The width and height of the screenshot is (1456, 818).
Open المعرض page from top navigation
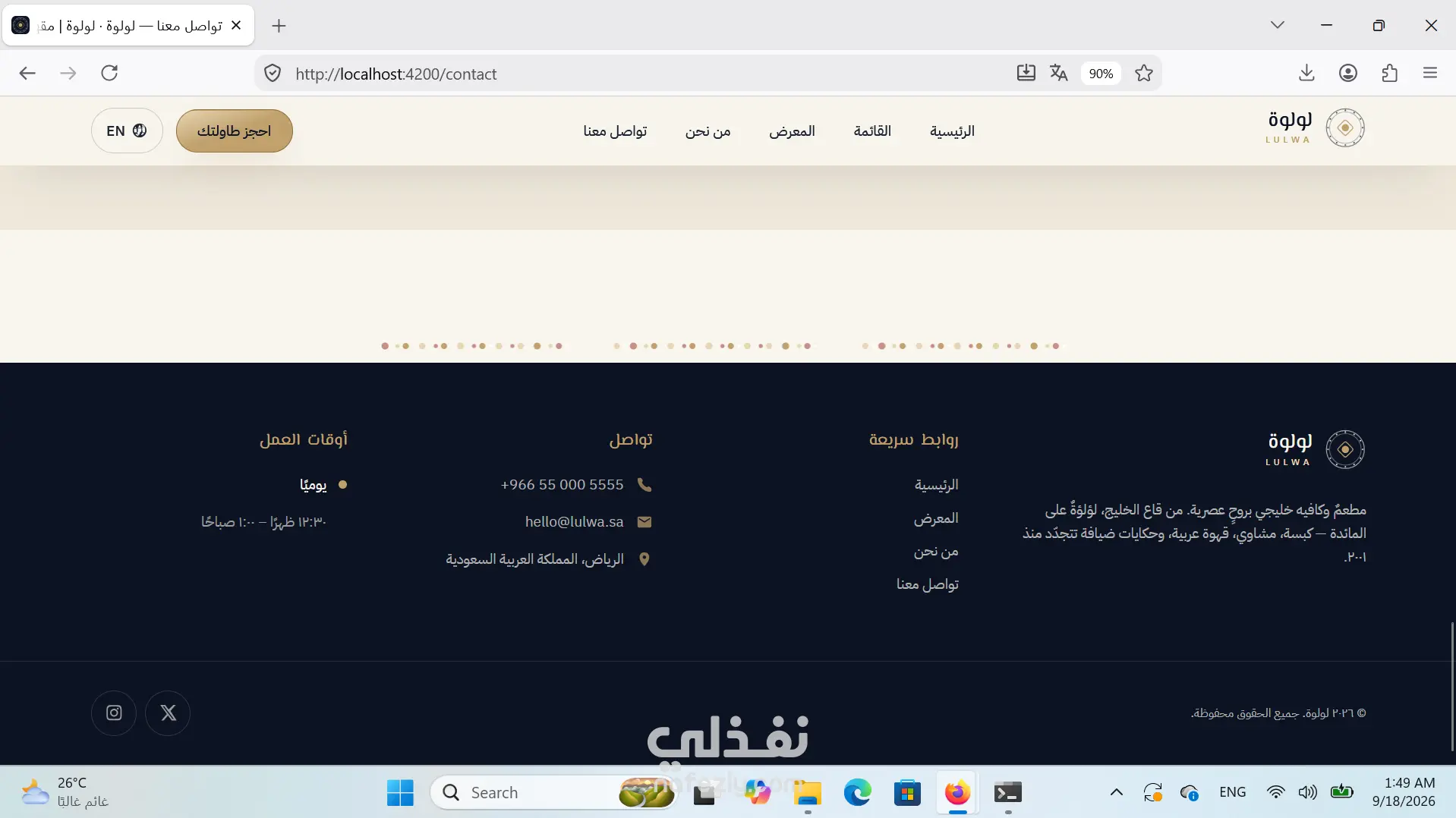792,131
